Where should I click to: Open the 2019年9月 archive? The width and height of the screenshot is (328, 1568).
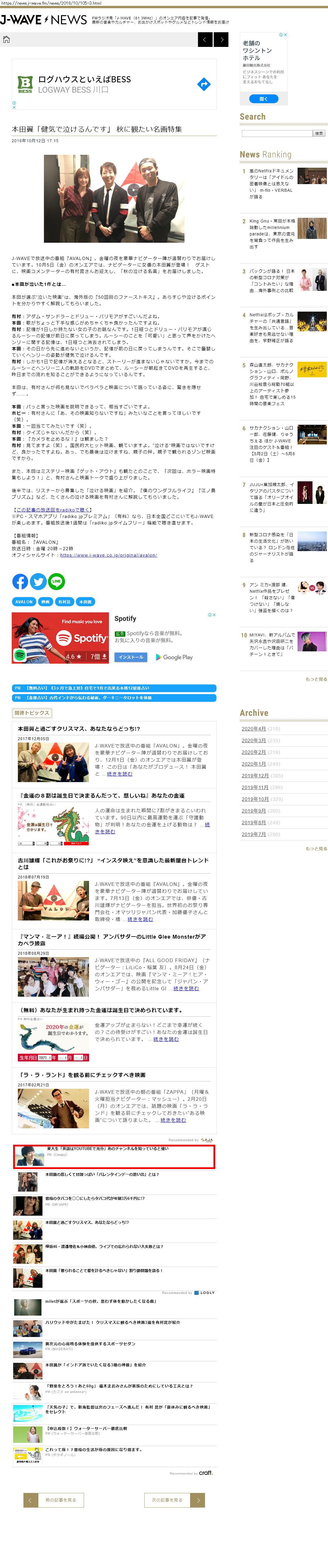pyautogui.click(x=253, y=811)
